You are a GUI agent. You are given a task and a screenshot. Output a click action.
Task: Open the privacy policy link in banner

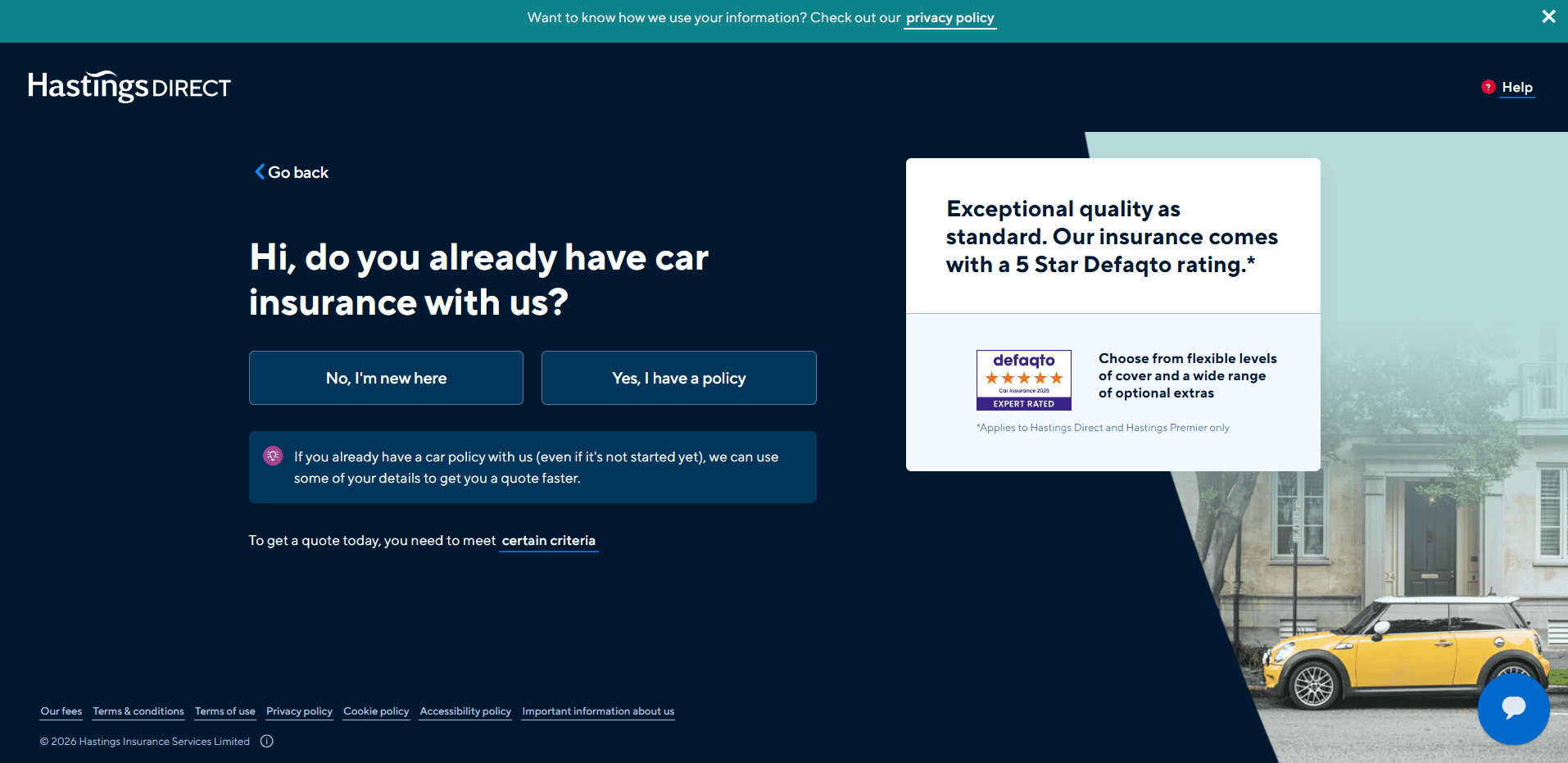(949, 18)
